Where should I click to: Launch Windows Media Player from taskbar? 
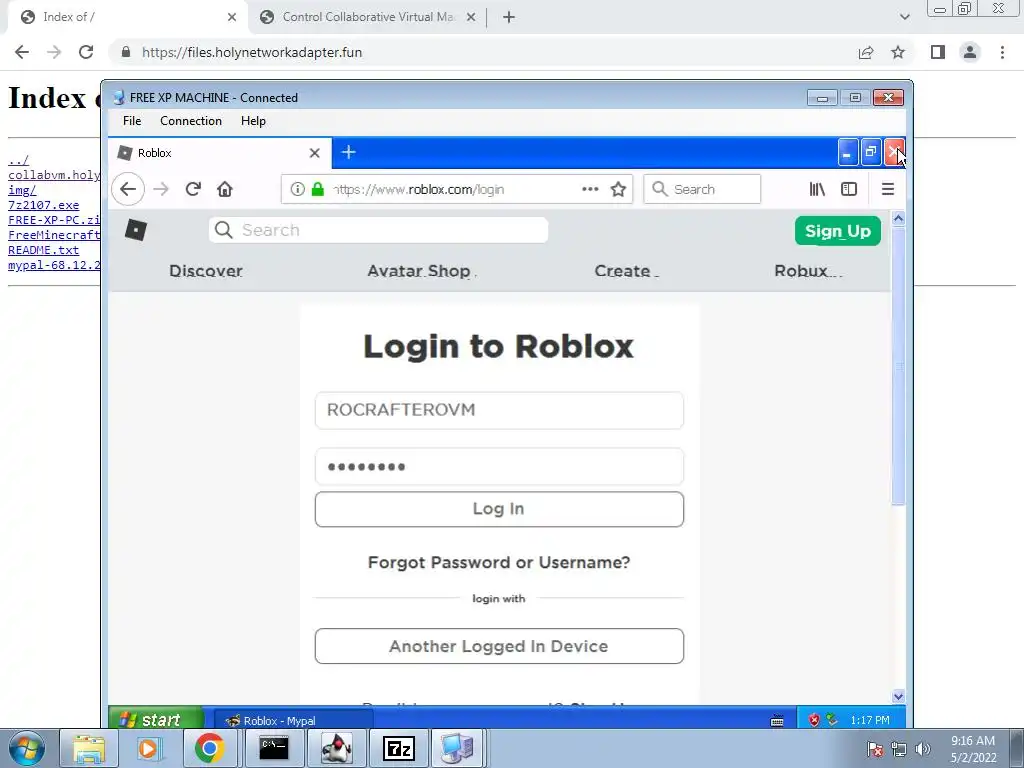point(149,748)
